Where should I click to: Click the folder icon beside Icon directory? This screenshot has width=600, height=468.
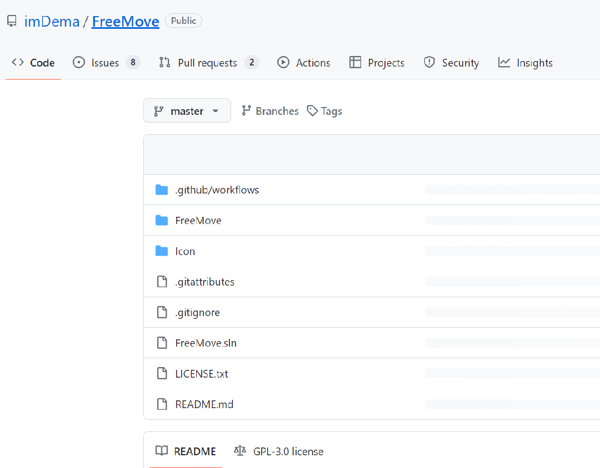162,251
